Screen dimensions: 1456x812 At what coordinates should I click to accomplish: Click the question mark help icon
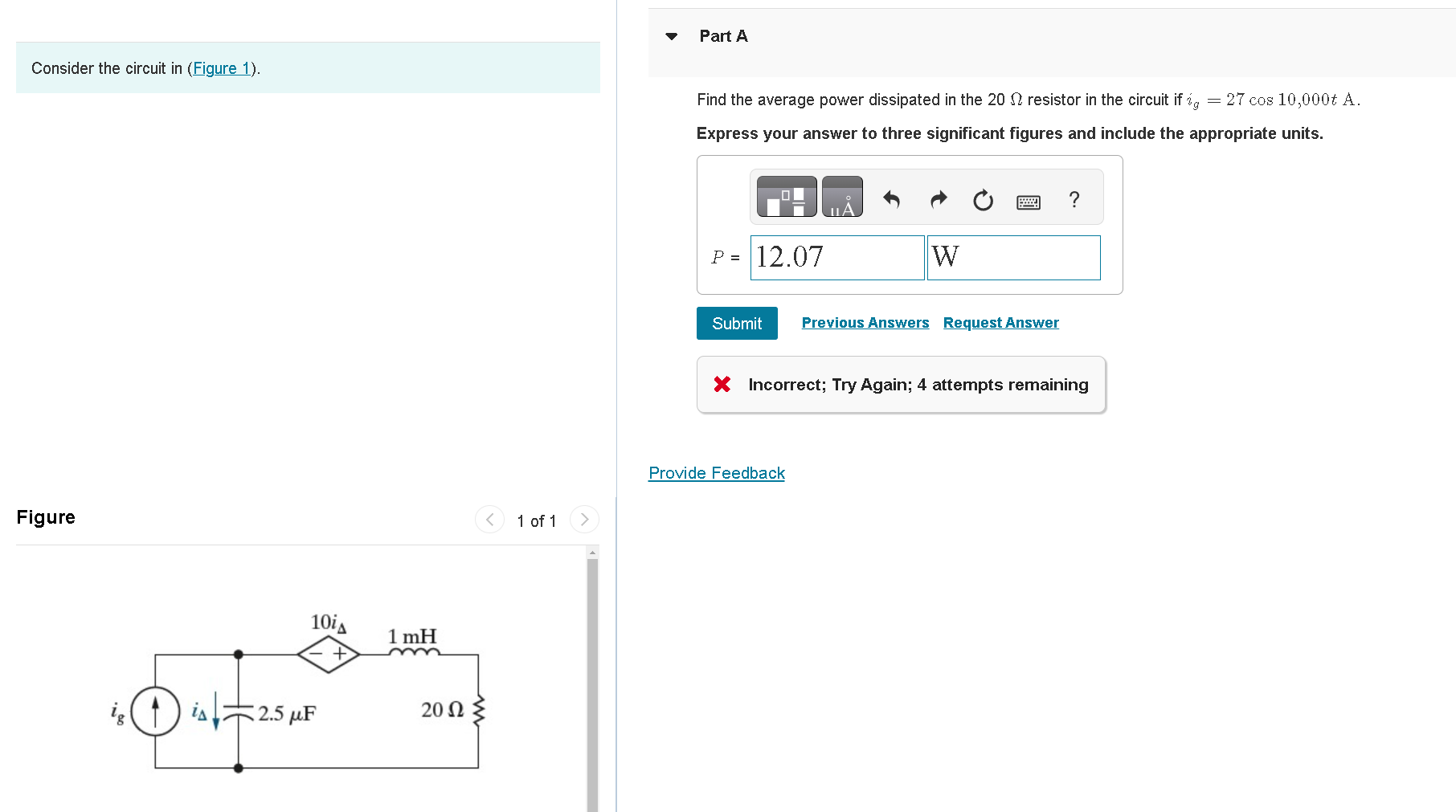1074,200
